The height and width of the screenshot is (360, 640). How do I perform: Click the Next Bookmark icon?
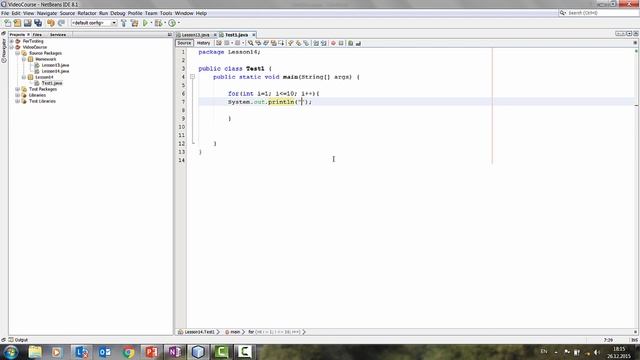(298, 43)
